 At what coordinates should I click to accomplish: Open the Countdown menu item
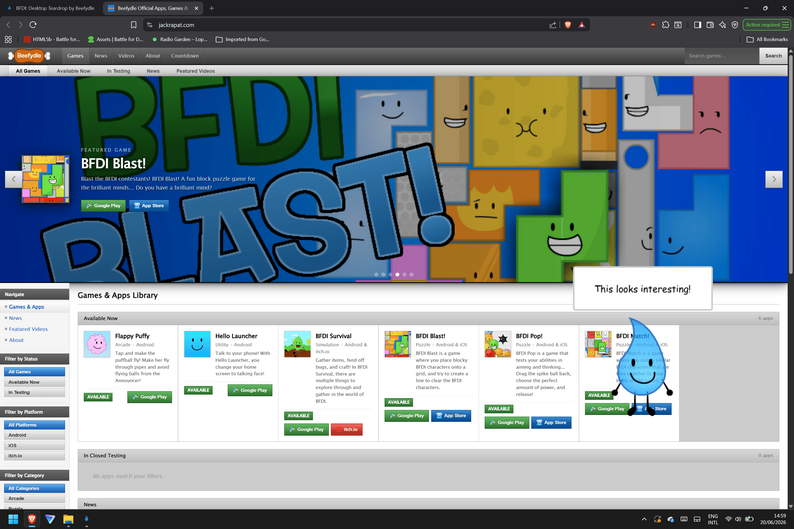(185, 56)
